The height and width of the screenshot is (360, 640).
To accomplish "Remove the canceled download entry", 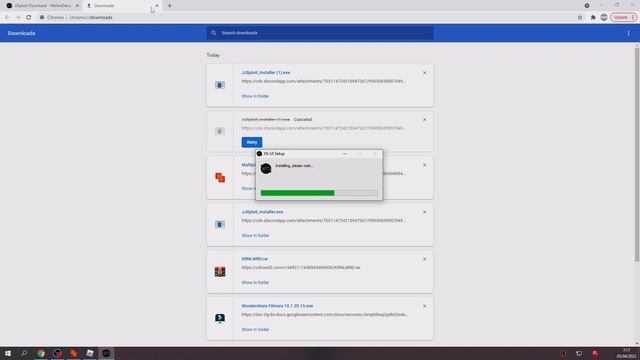I will coord(424,120).
